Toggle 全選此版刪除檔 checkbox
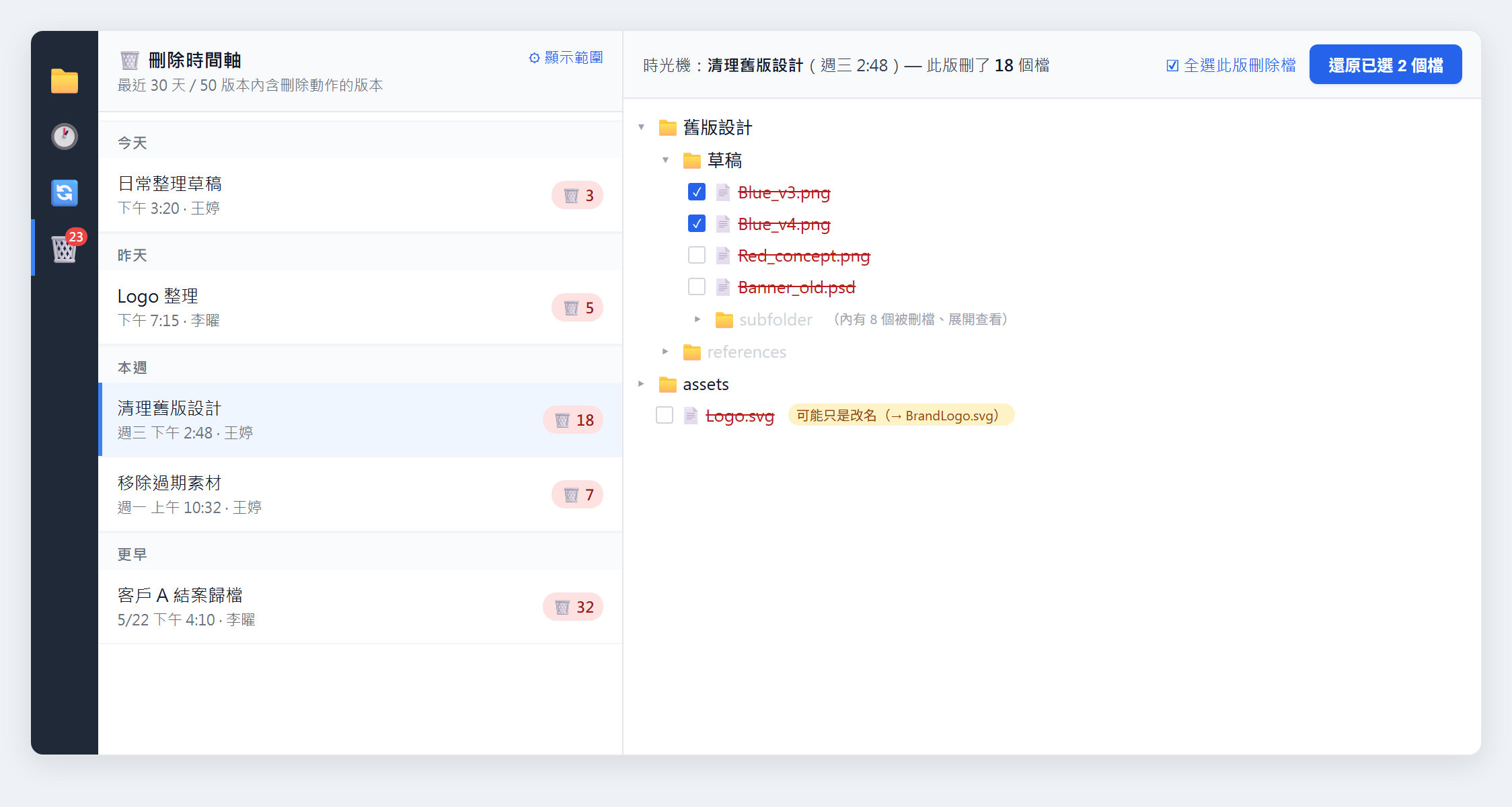Viewport: 1512px width, 807px height. (1172, 65)
